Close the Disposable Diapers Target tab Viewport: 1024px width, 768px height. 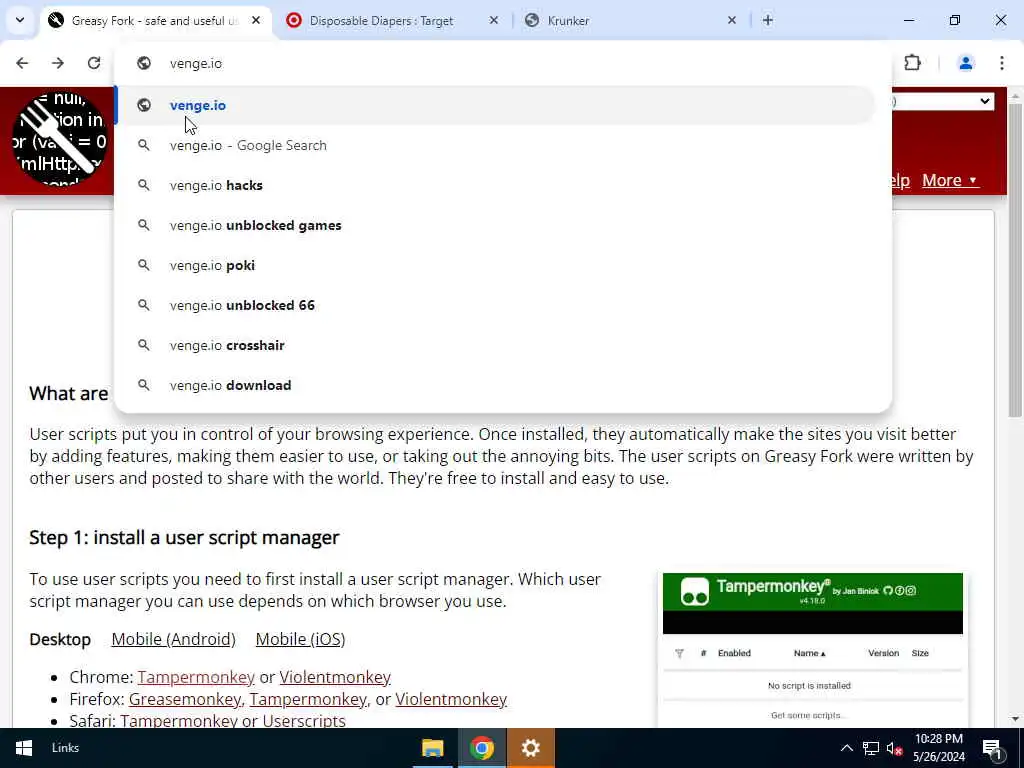click(494, 20)
